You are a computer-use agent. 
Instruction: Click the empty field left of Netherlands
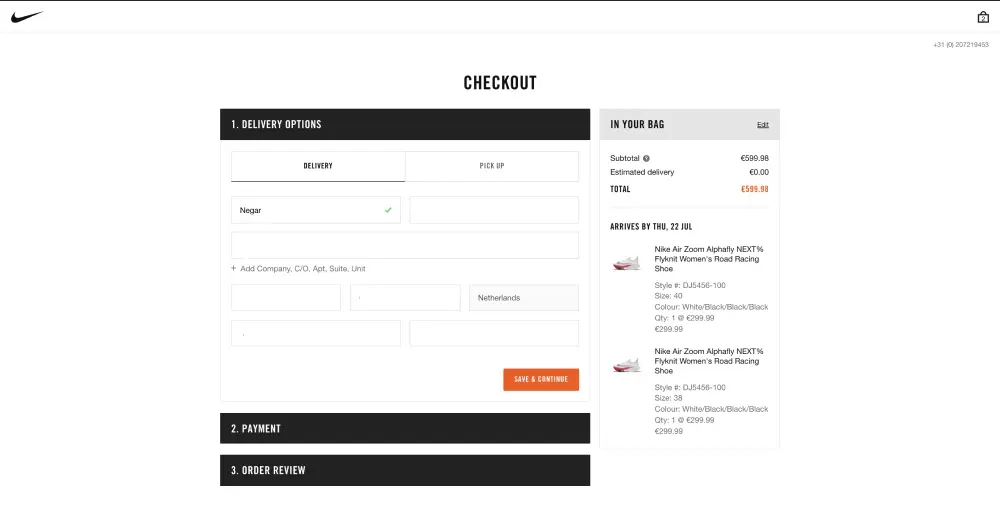point(405,297)
